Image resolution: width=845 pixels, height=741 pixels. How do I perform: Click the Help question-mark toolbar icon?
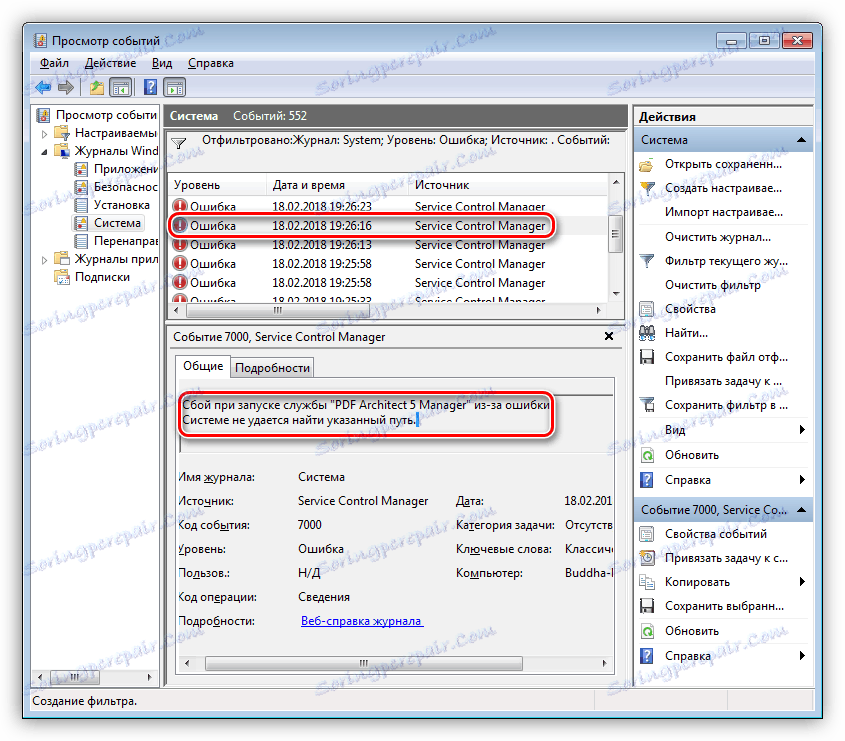150,87
